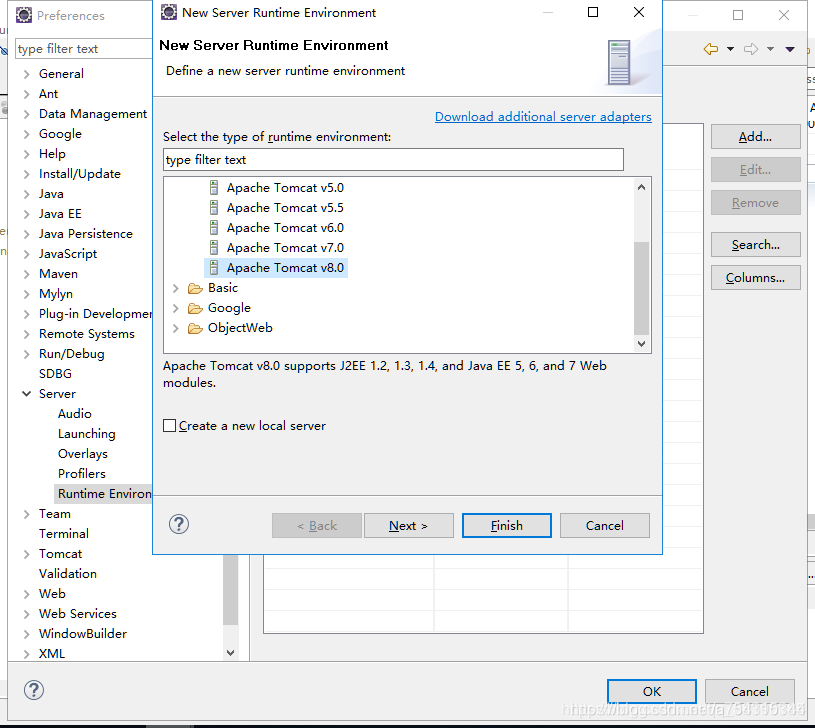
Task: Cancel the Preferences window
Action: (x=750, y=691)
